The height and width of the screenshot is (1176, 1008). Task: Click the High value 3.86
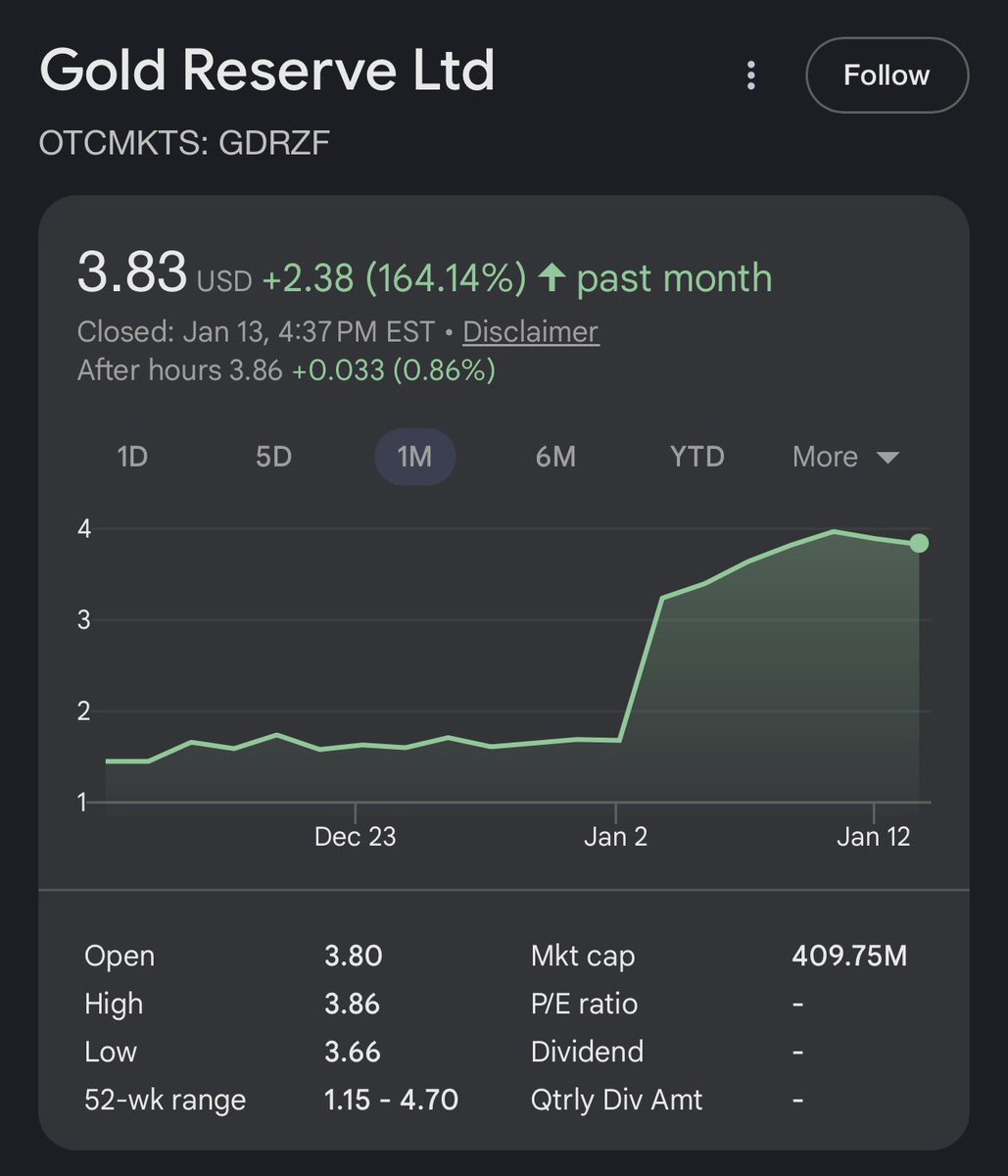coord(352,1004)
